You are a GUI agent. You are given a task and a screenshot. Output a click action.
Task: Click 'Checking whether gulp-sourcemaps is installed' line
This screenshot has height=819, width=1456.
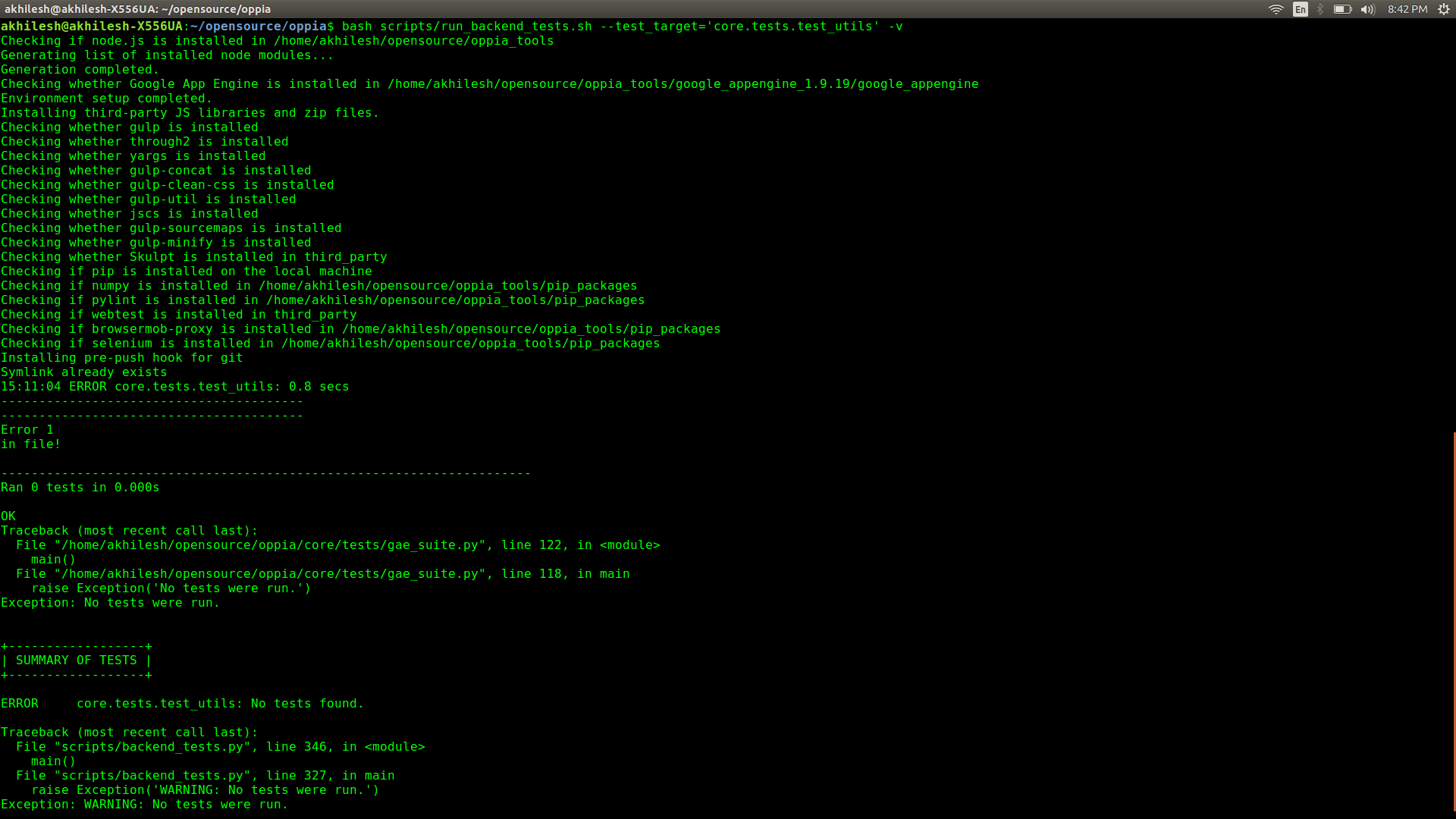pyautogui.click(x=171, y=228)
